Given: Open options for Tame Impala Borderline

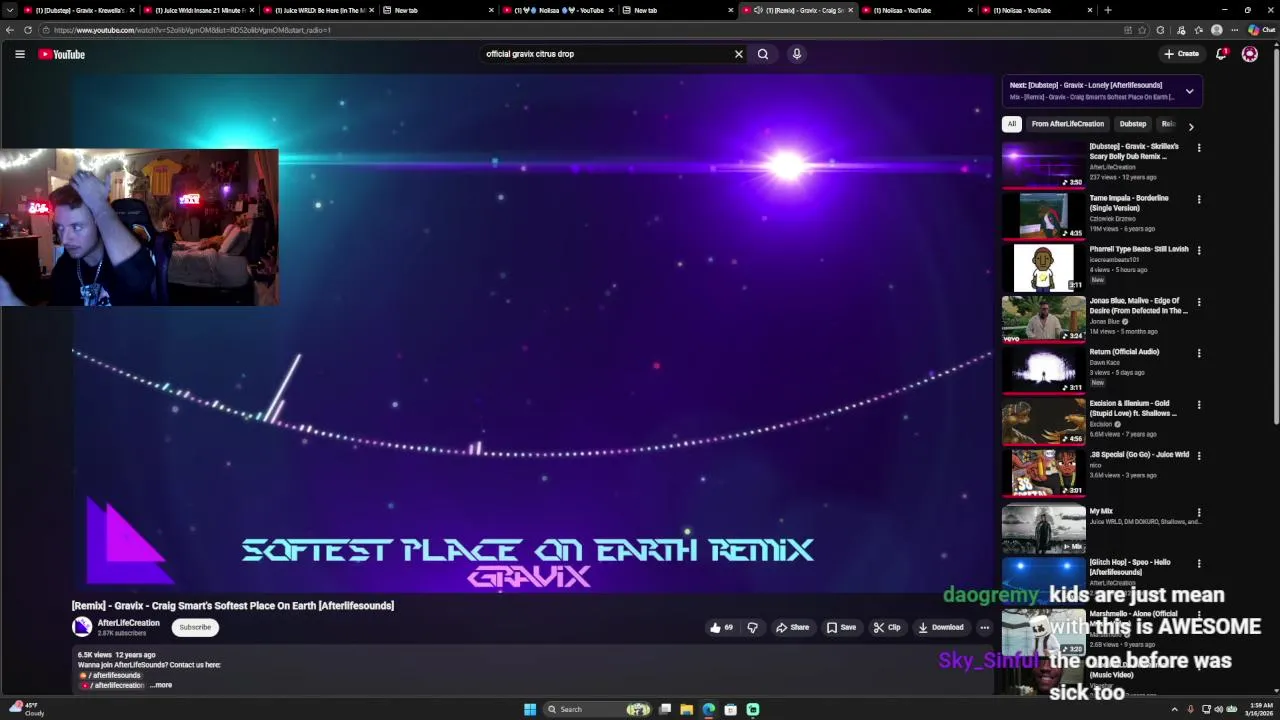Looking at the screenshot, I should click(1199, 199).
